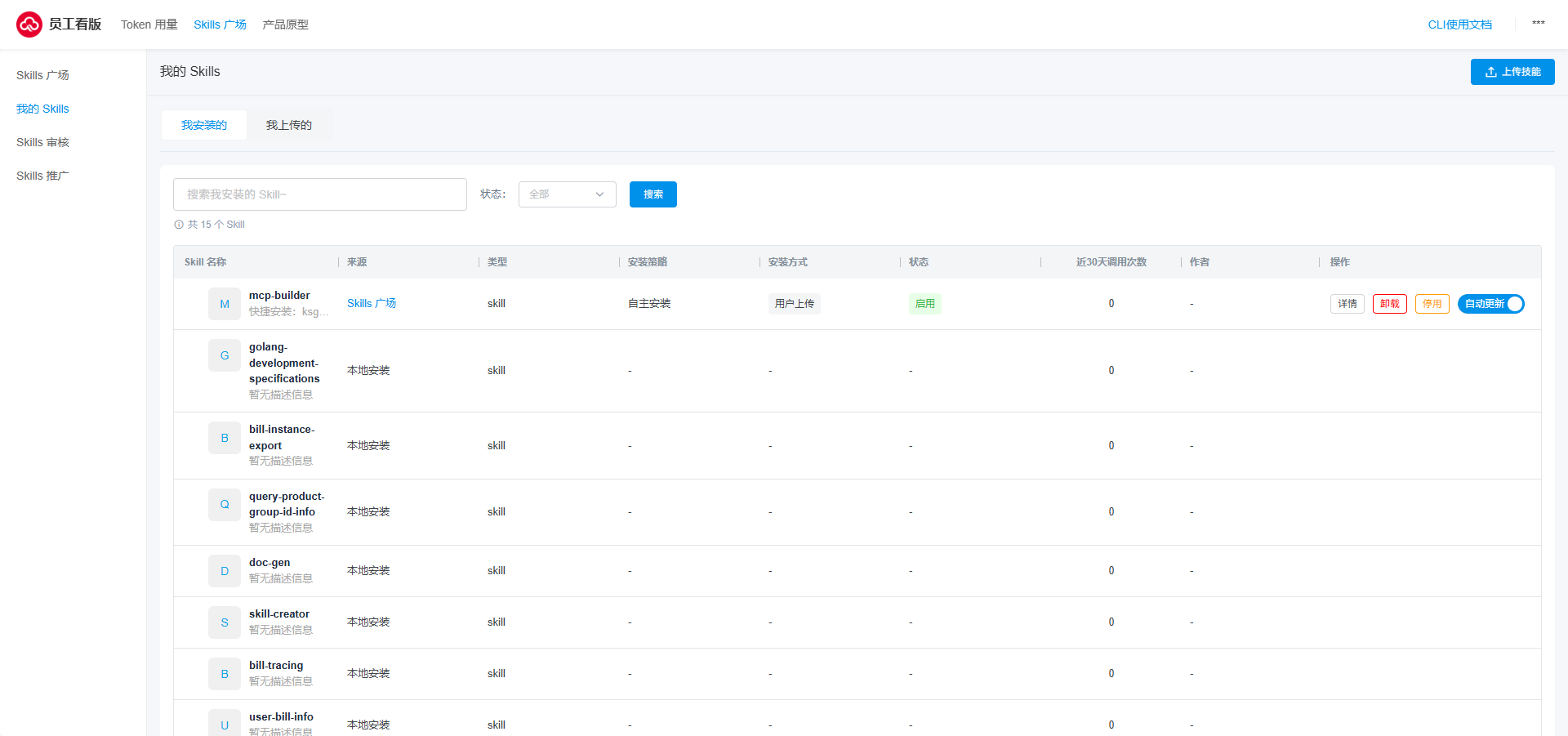Click the golang-development-specifications skill name
This screenshot has height=736, width=1568.
pos(284,363)
